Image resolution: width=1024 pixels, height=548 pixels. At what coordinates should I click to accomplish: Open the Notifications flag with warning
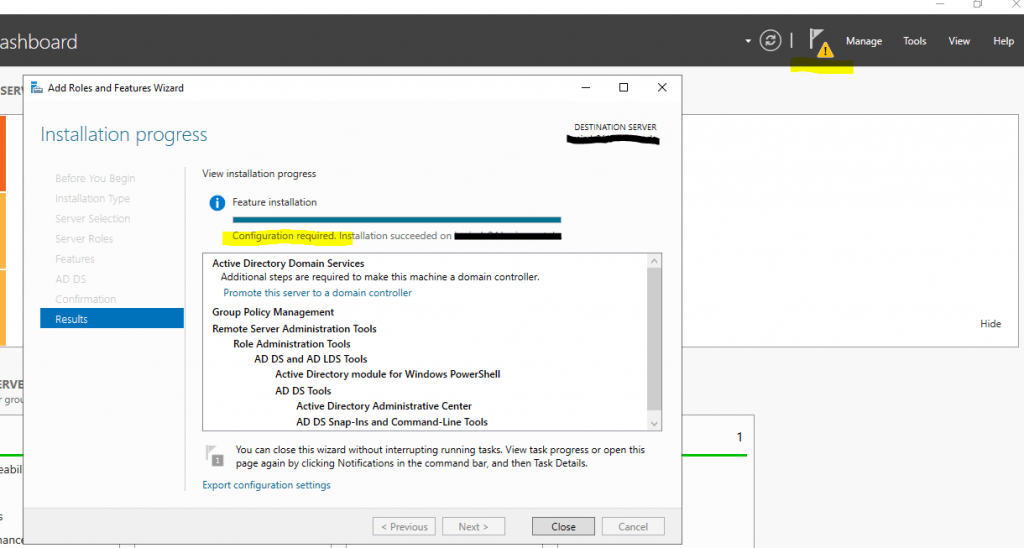click(x=820, y=42)
